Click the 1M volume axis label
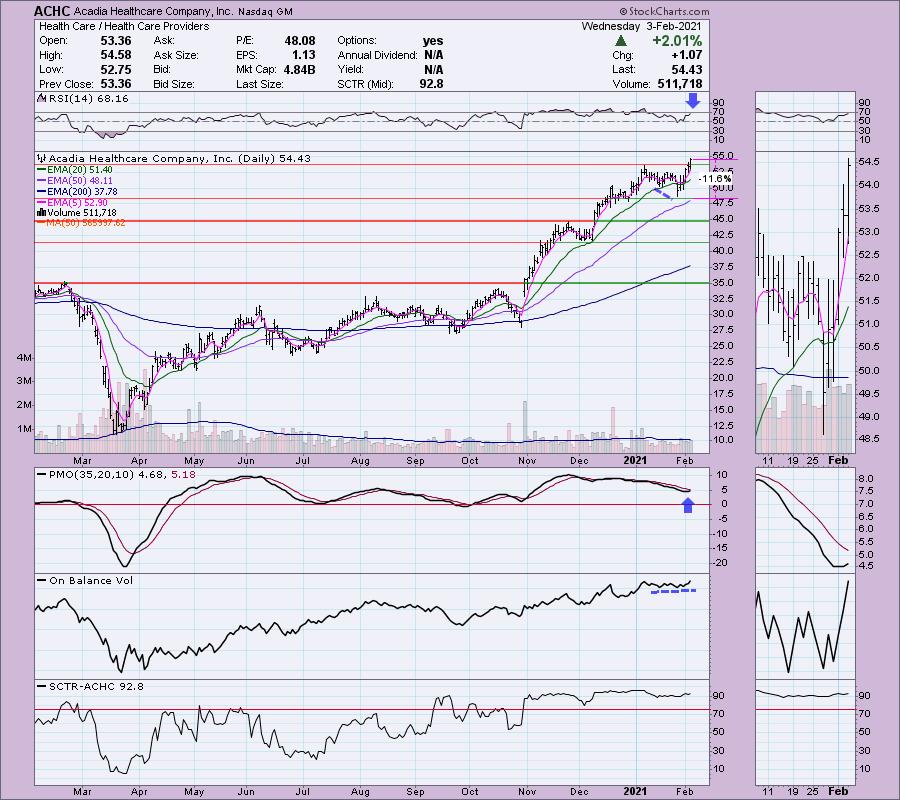Image resolution: width=900 pixels, height=800 pixels. 25,429
